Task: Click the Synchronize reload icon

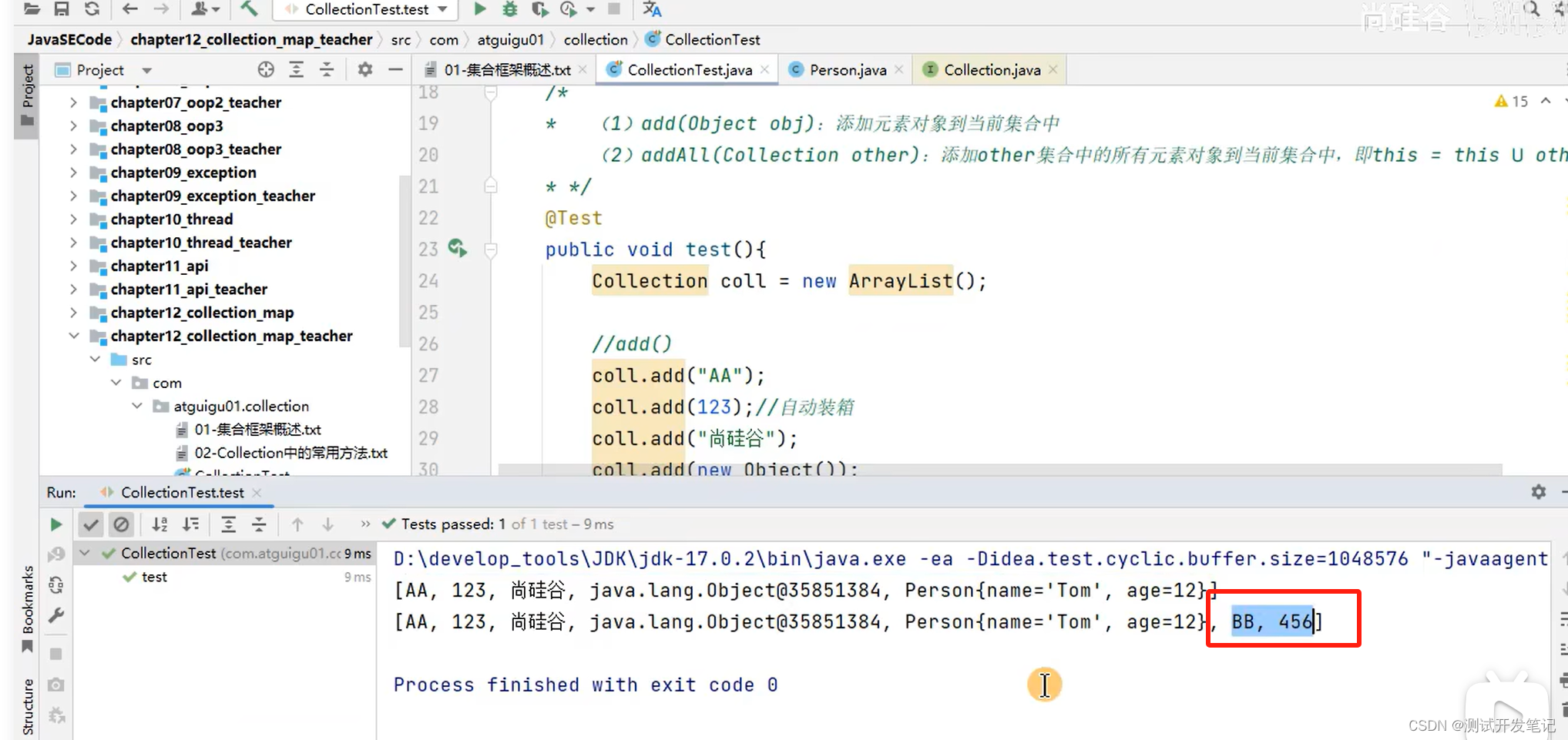Action: pos(92,9)
